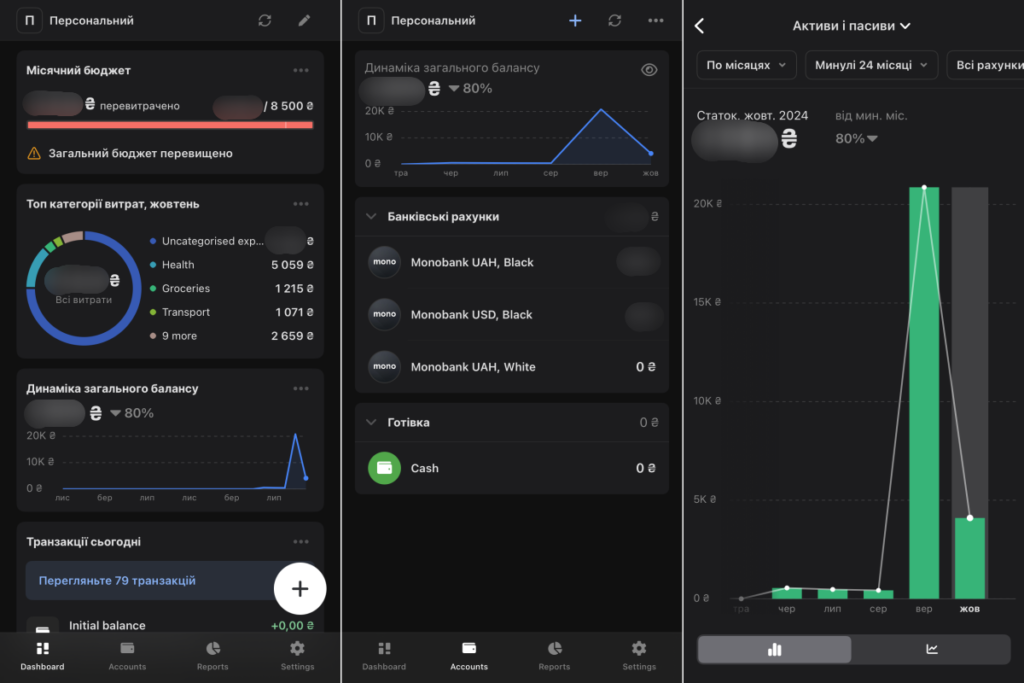Open the 'Минулі 24 місяці' range dropdown
1024x683 pixels.
[x=870, y=65]
